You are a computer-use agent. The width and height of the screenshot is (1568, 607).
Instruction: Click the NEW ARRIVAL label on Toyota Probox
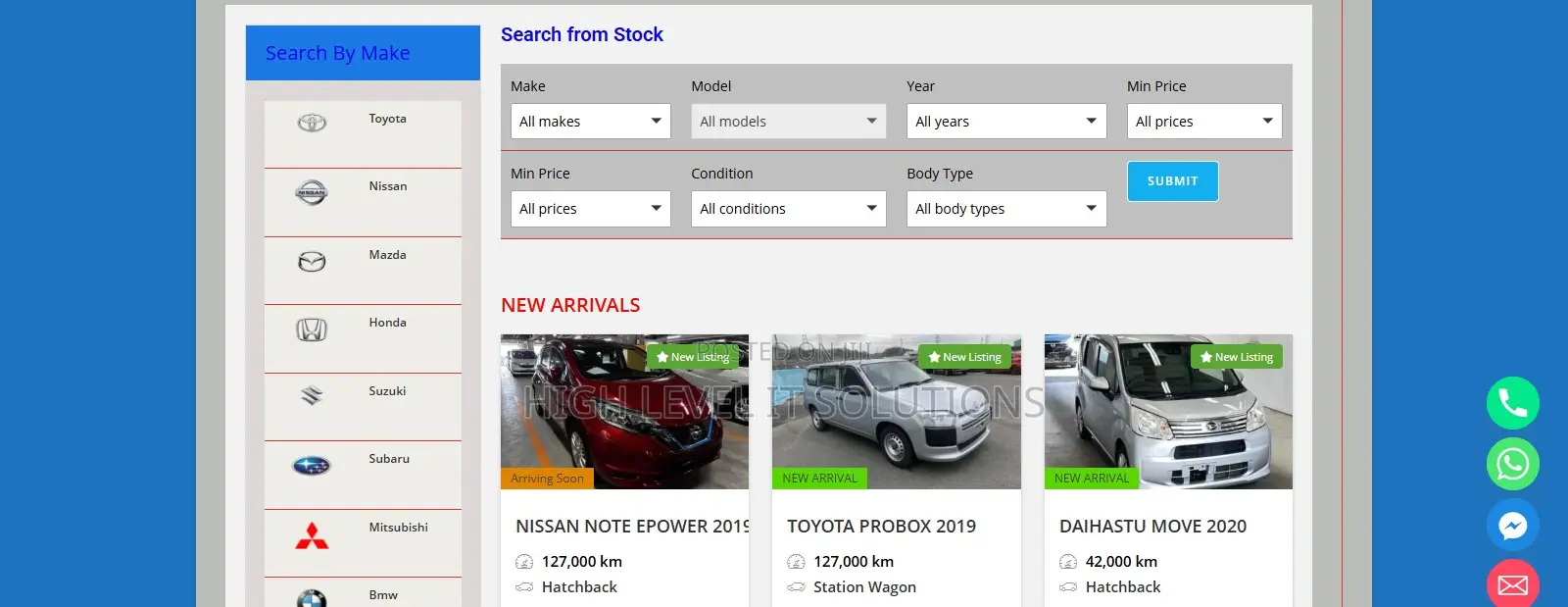tap(819, 479)
